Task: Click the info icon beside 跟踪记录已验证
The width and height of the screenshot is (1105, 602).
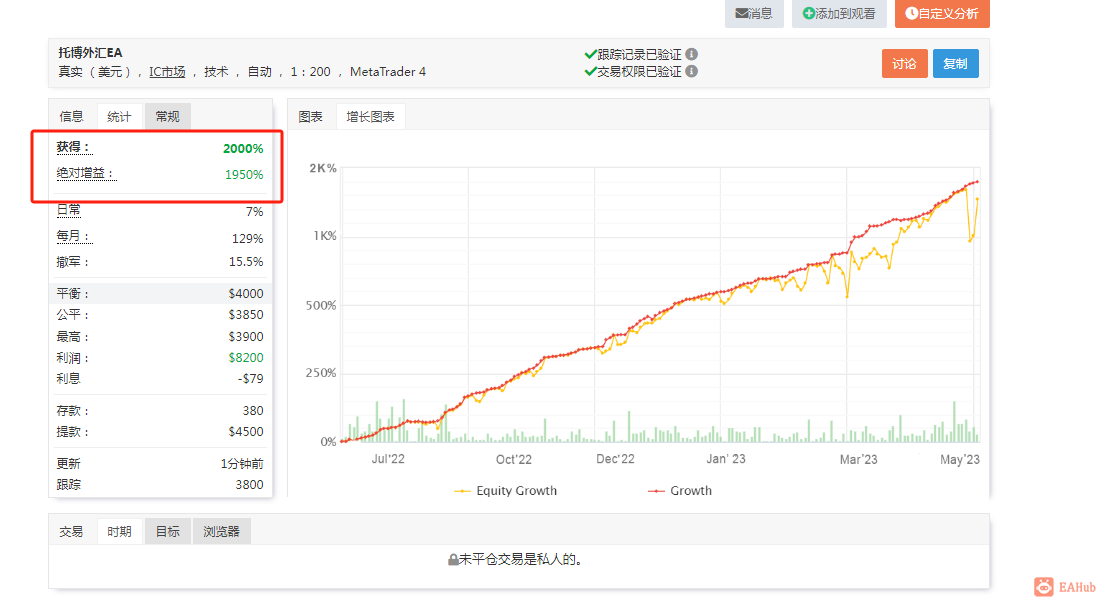Action: coord(694,55)
